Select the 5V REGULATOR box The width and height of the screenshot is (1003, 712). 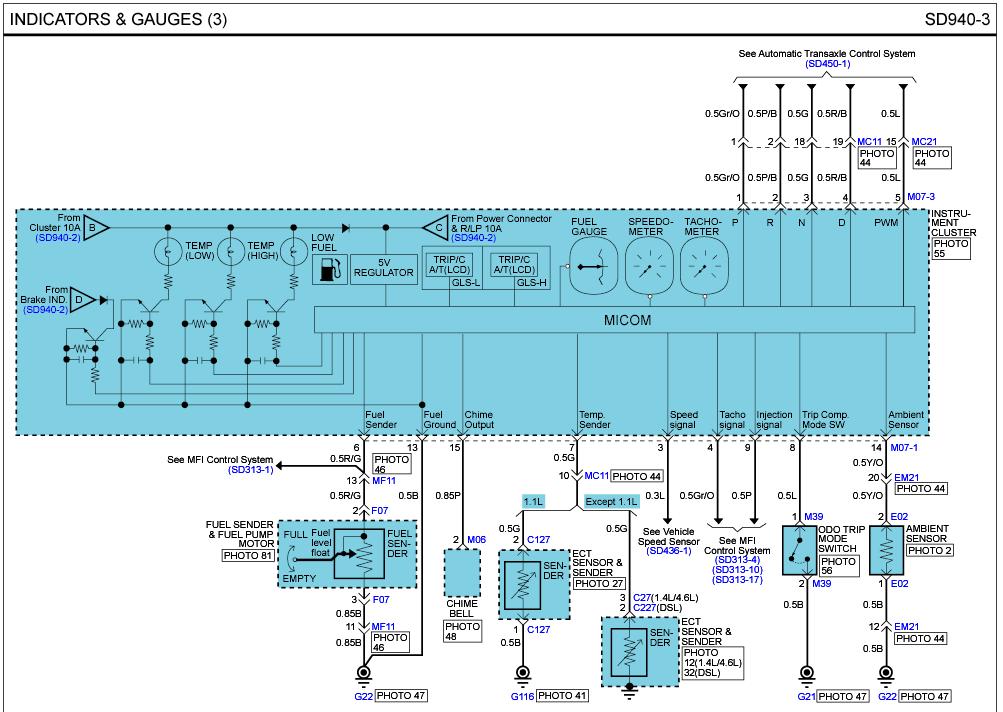[x=384, y=268]
